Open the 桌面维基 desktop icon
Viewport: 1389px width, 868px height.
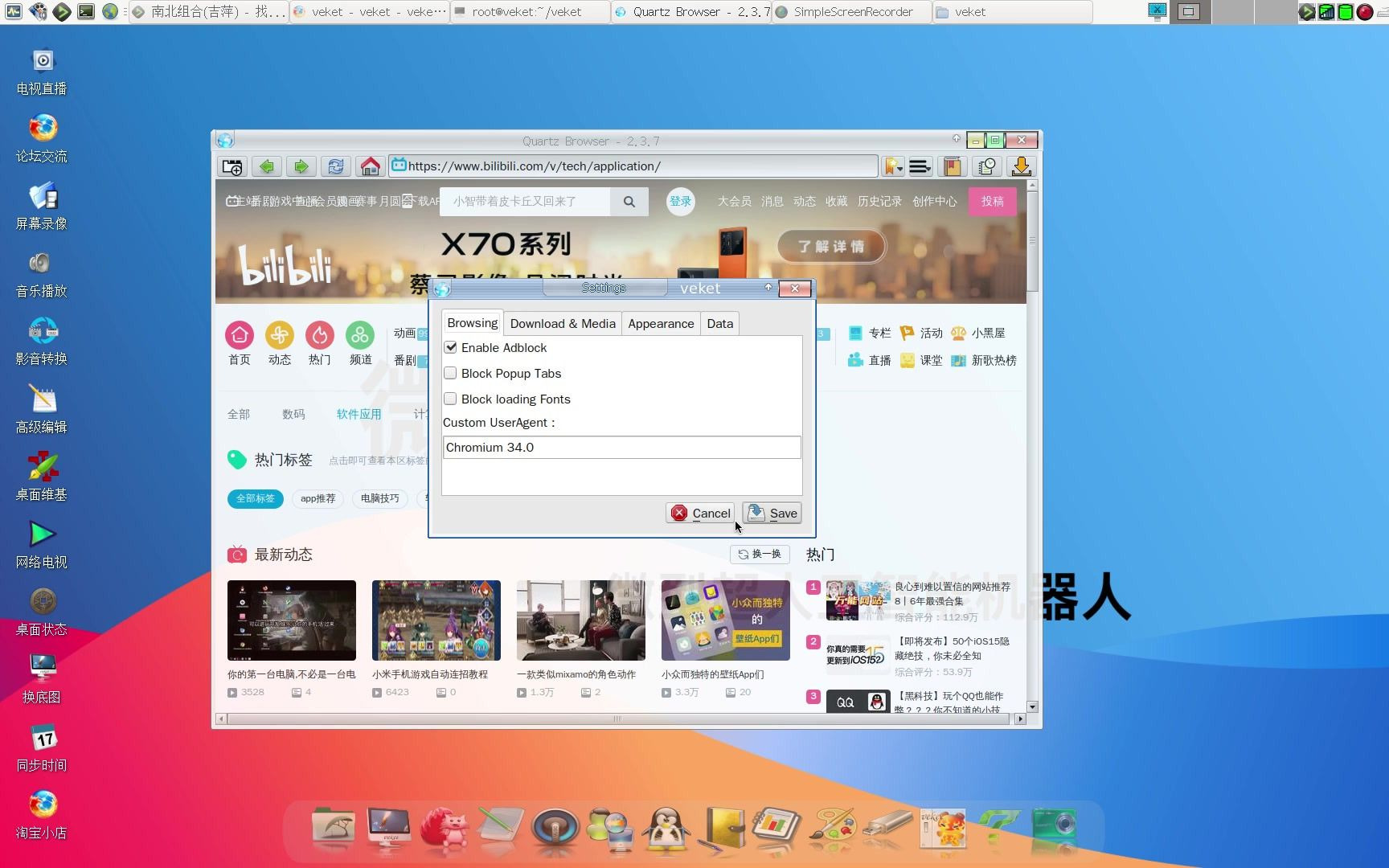42,477
